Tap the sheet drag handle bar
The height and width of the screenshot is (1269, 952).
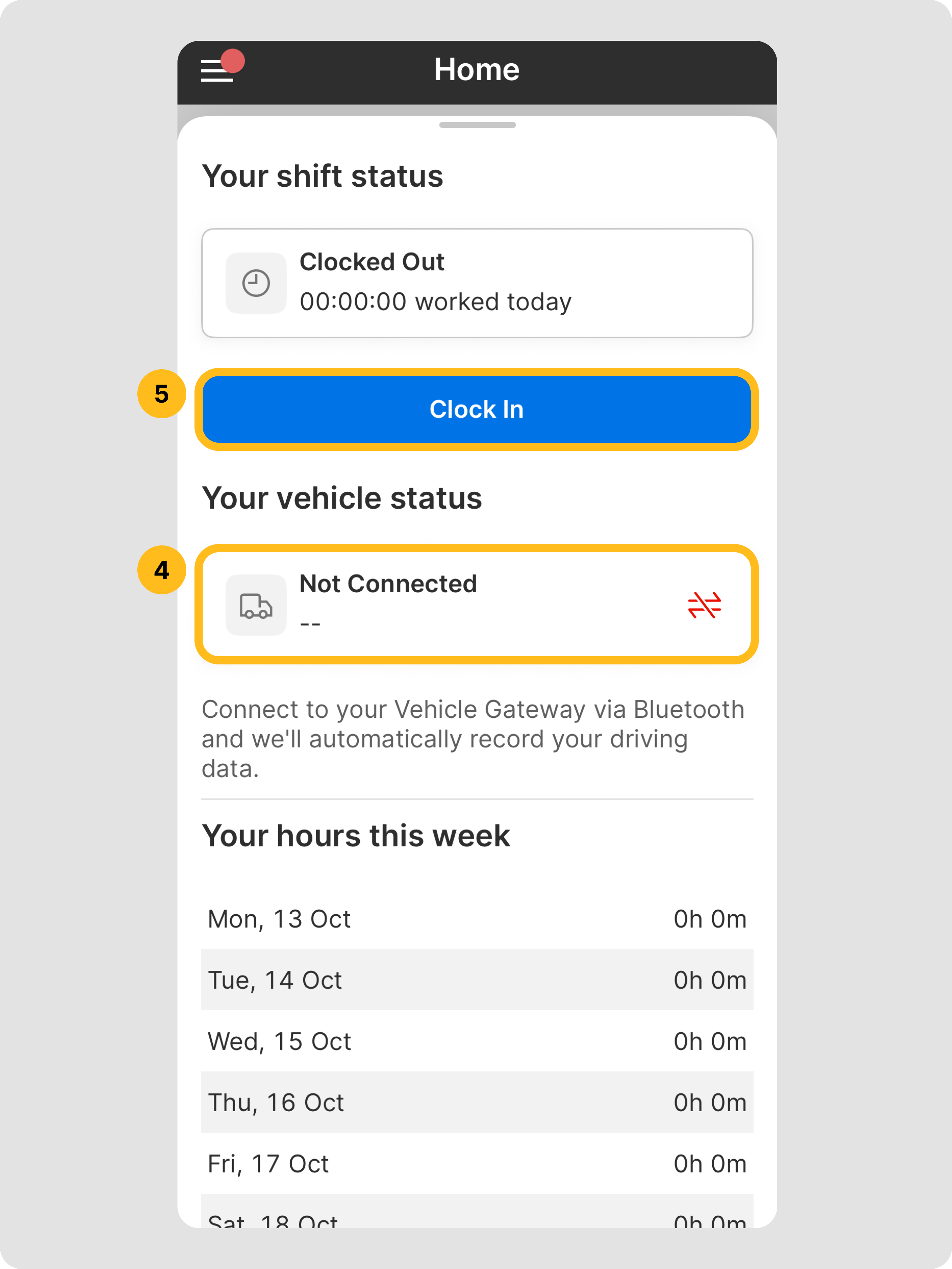[477, 125]
